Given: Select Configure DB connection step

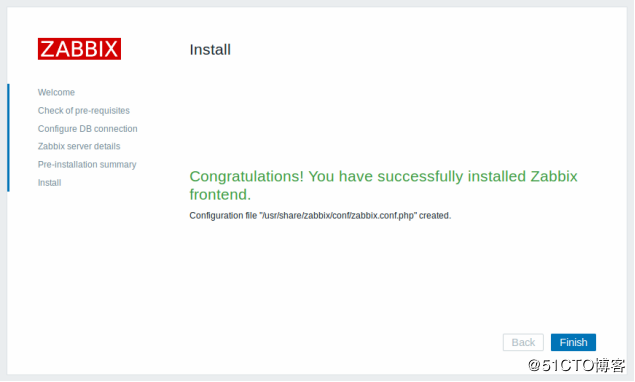Looking at the screenshot, I should [x=87, y=128].
